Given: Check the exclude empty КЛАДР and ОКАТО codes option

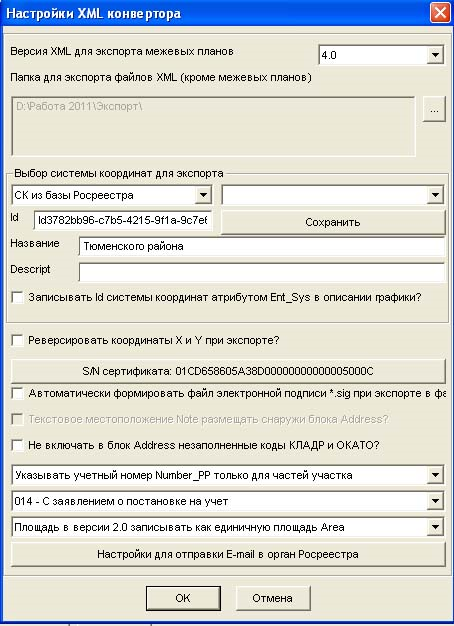Looking at the screenshot, I should click(18, 445).
